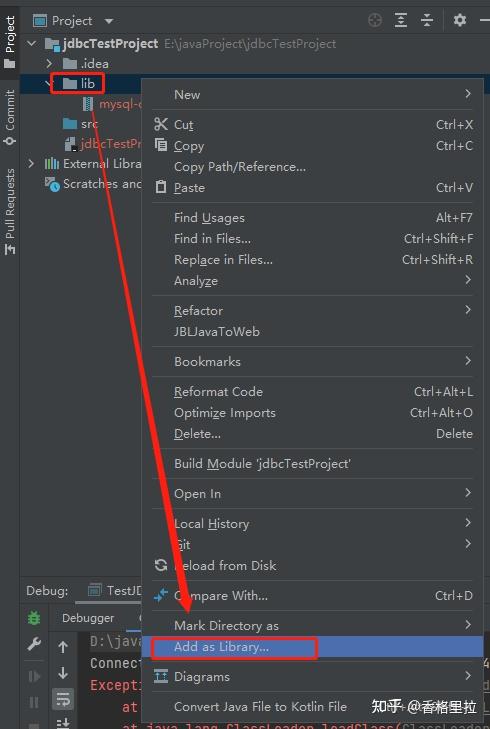Click the Expand All icon in Project toolbar

point(401,20)
